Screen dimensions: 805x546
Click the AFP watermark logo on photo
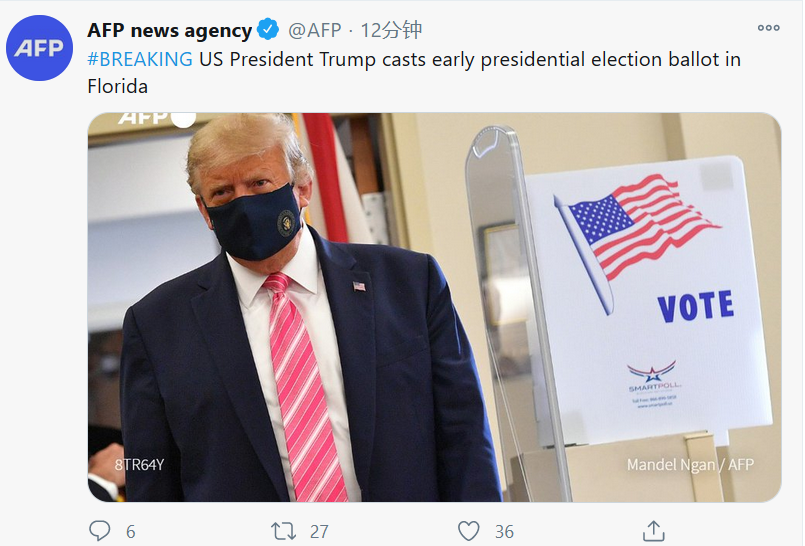tap(155, 117)
